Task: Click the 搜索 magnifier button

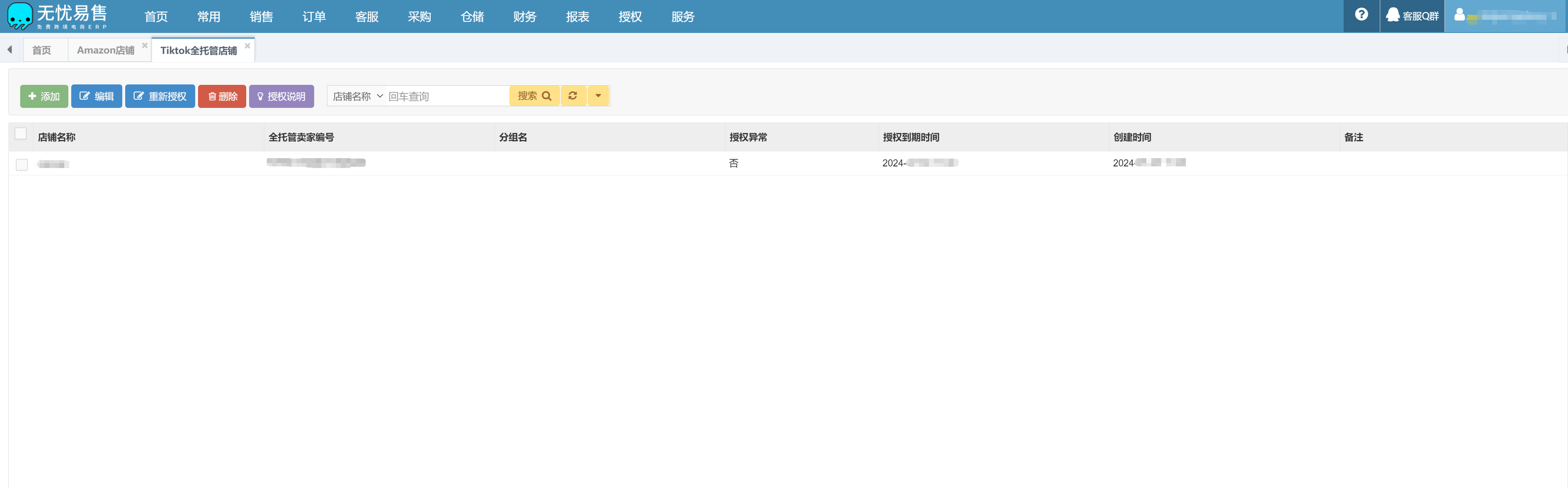Action: point(534,96)
